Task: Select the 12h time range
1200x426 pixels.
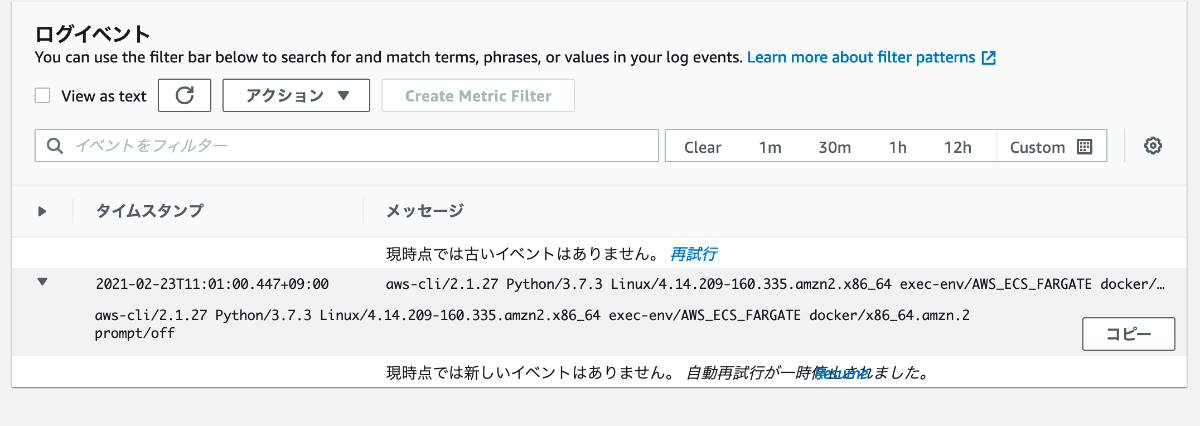Action: point(958,147)
